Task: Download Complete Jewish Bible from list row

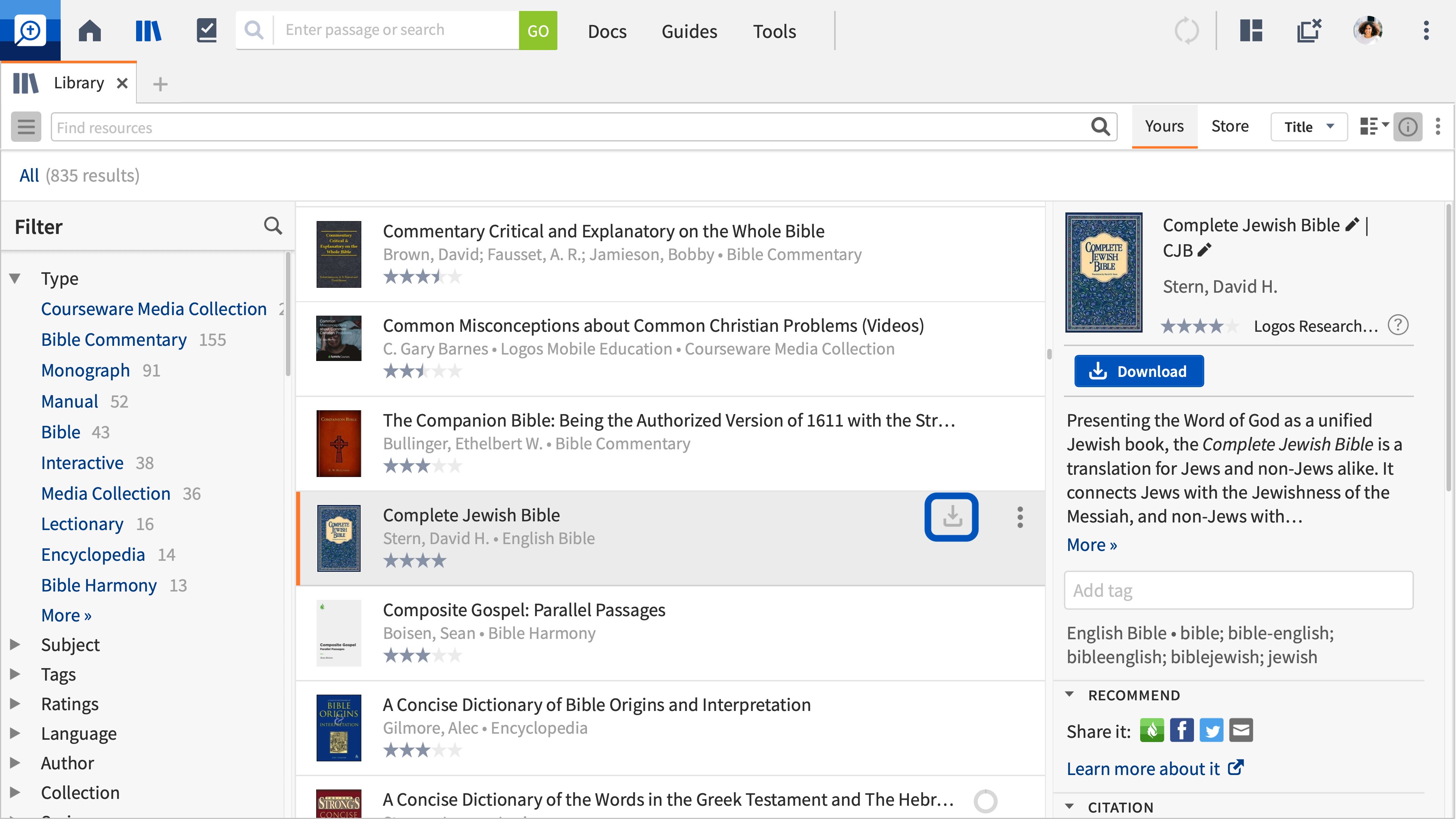Action: coord(952,516)
